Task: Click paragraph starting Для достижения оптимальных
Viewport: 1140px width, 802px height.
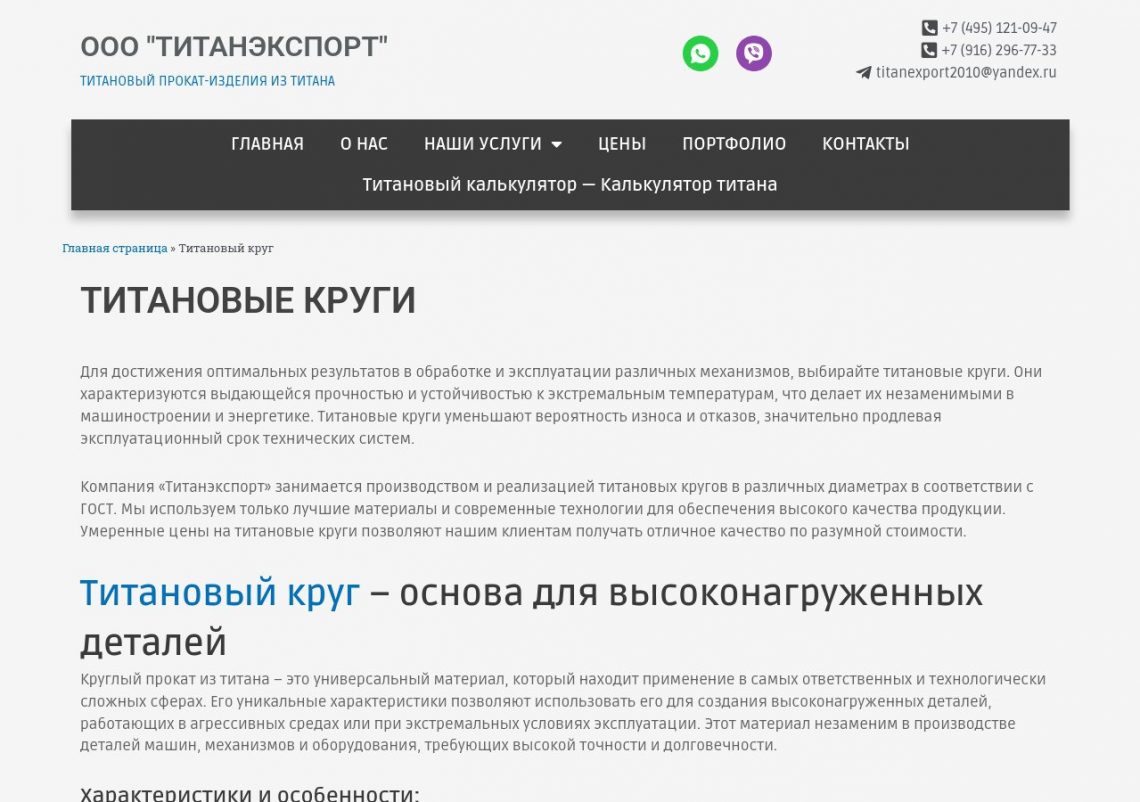Action: pyautogui.click(x=561, y=405)
